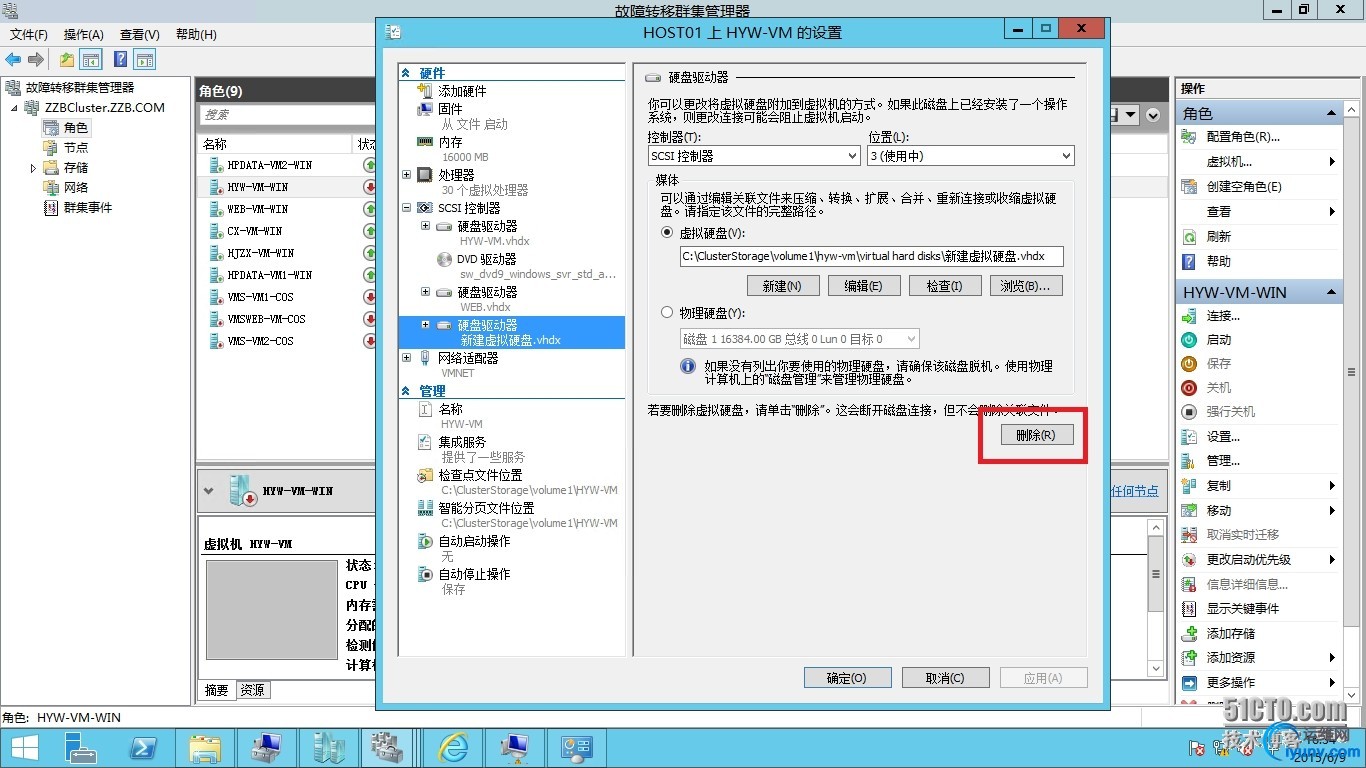Click the 显示关键事件 icon in the actions pane
Screen dimensions: 1366x768
(x=1189, y=609)
